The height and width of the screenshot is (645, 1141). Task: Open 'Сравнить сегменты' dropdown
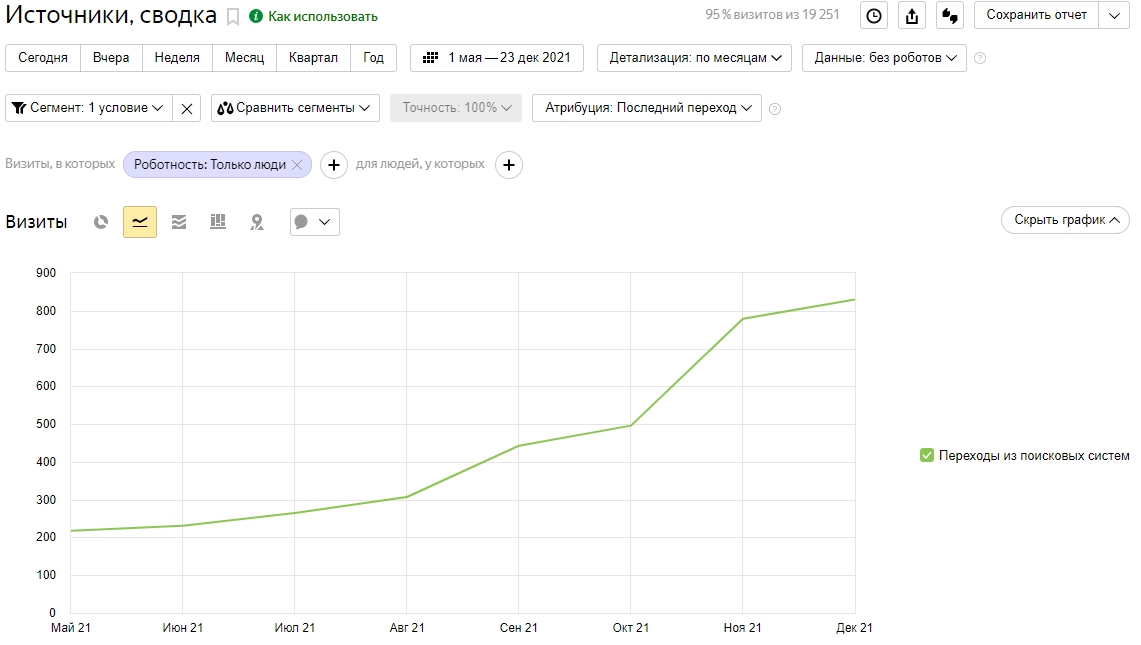(x=295, y=108)
